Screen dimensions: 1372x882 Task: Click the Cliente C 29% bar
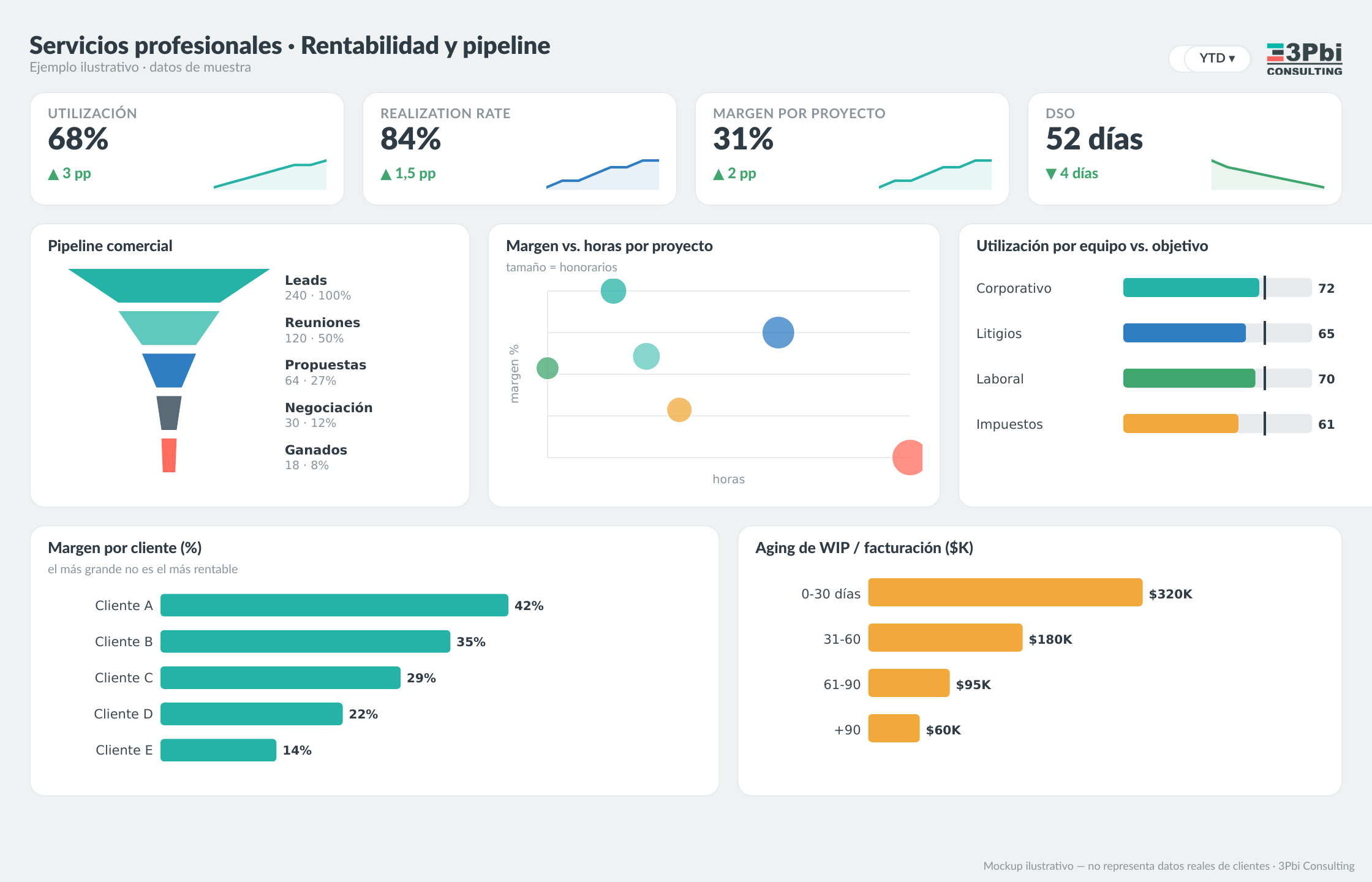(x=281, y=677)
